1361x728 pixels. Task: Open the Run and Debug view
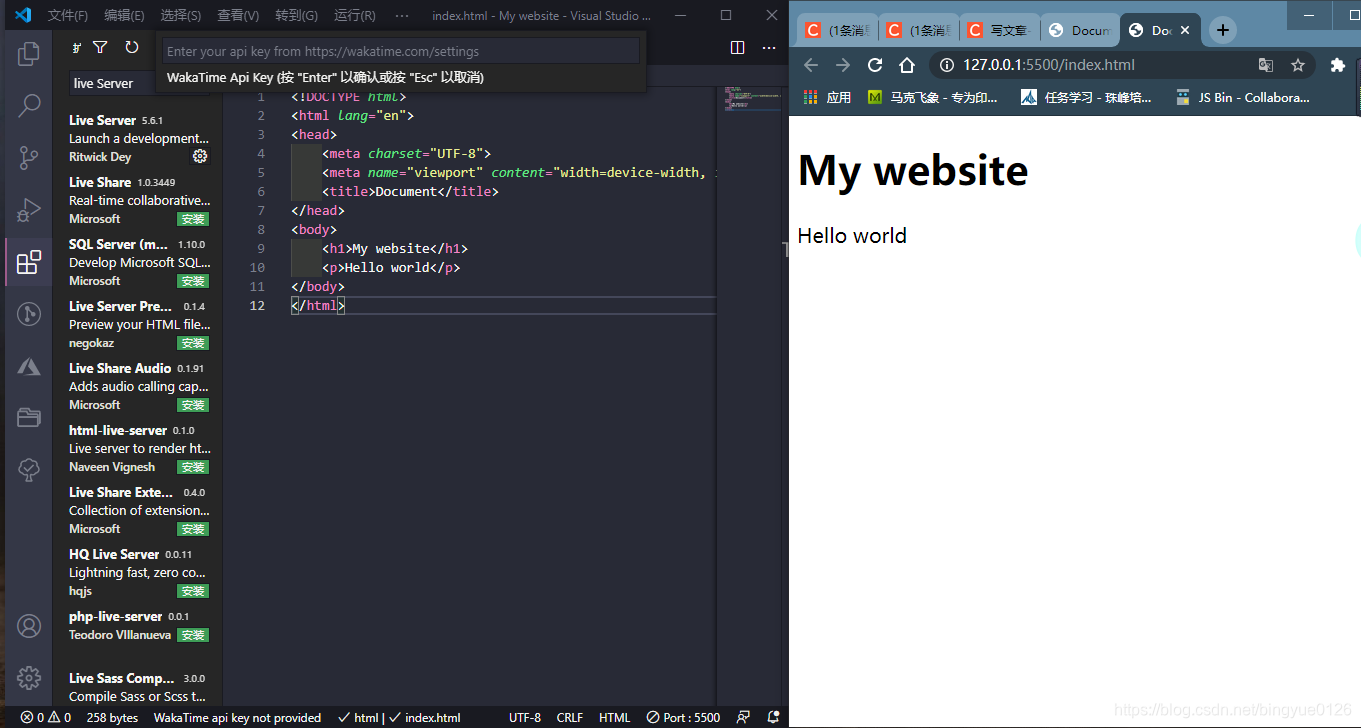click(x=29, y=209)
